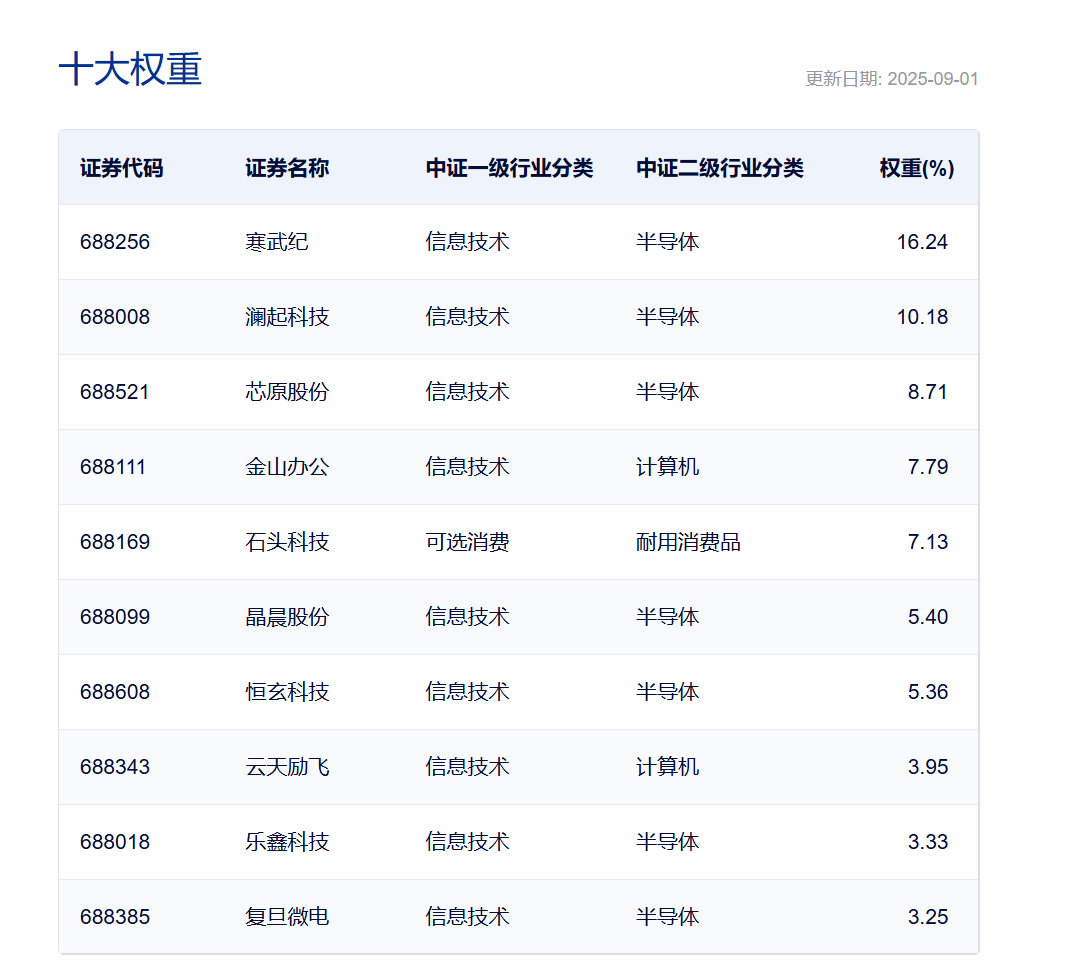This screenshot has width=1070, height=975.
Task: Select security code 688521
Action: [115, 392]
